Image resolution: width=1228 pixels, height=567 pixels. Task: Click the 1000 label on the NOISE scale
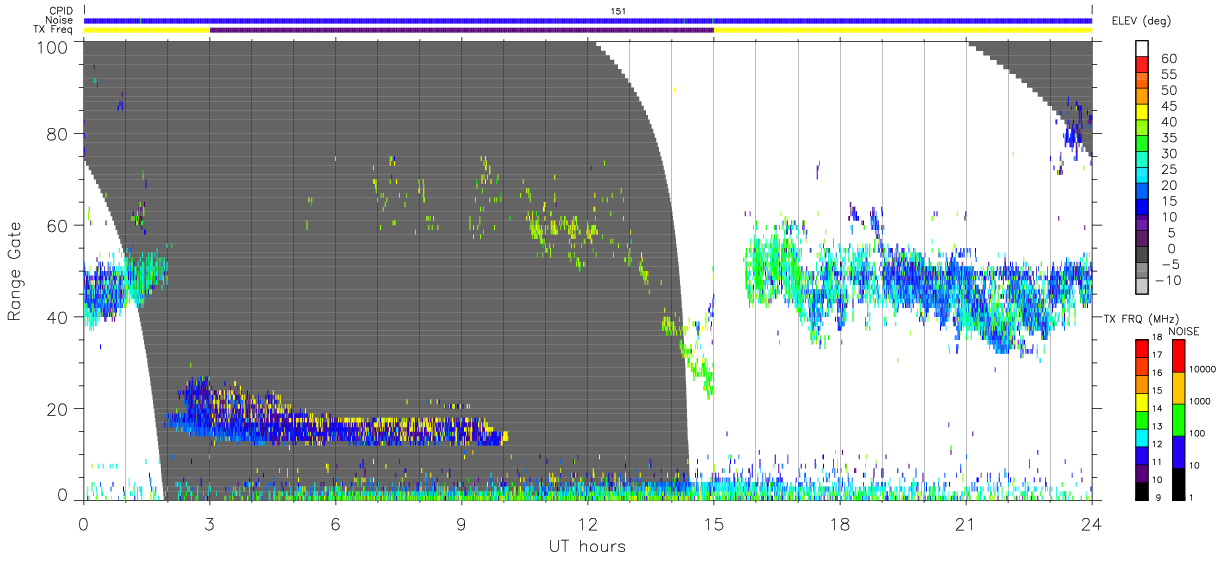pyautogui.click(x=1200, y=401)
